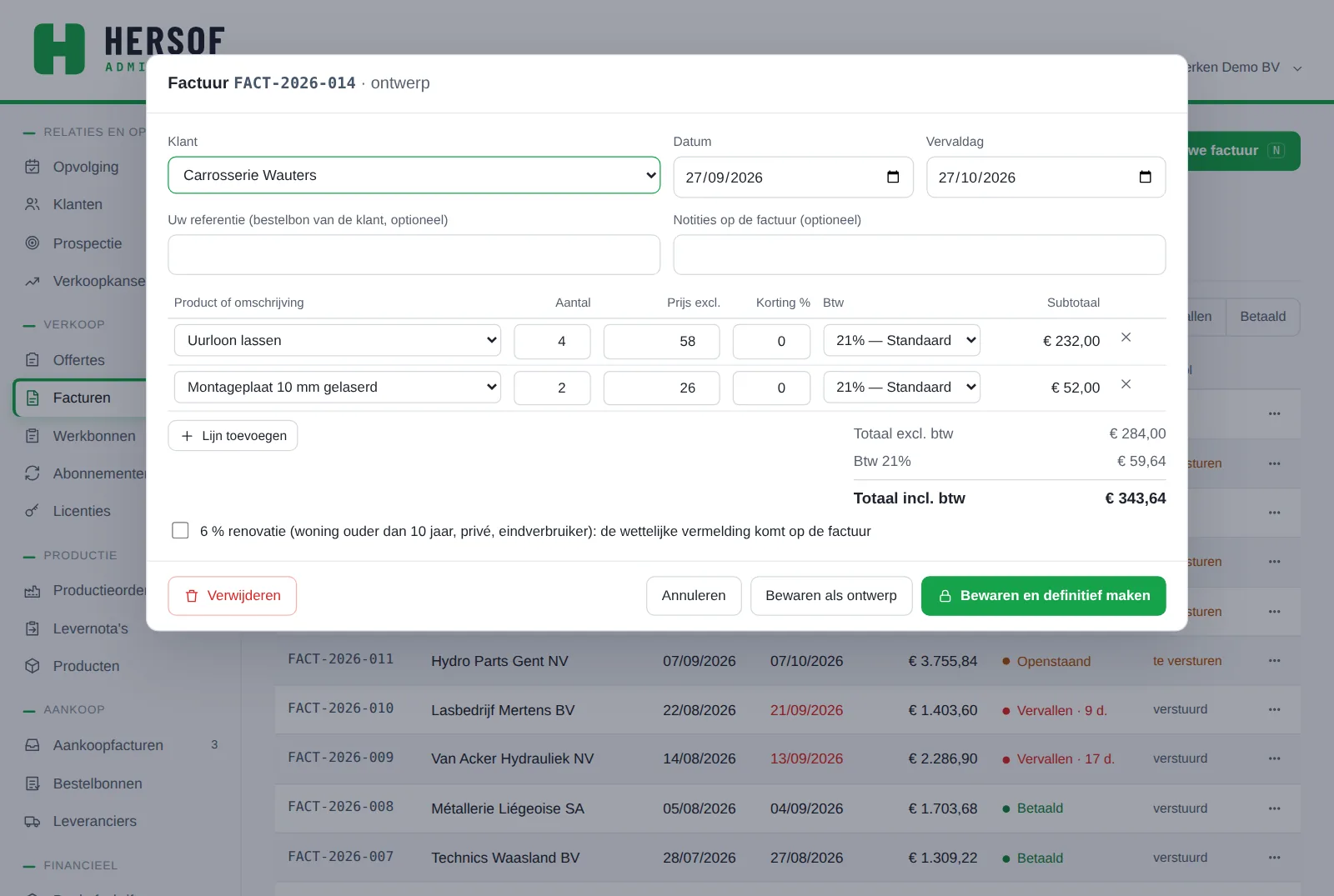Focus the Uw referentie input field
Viewport: 1334px width, 896px height.
tap(414, 254)
